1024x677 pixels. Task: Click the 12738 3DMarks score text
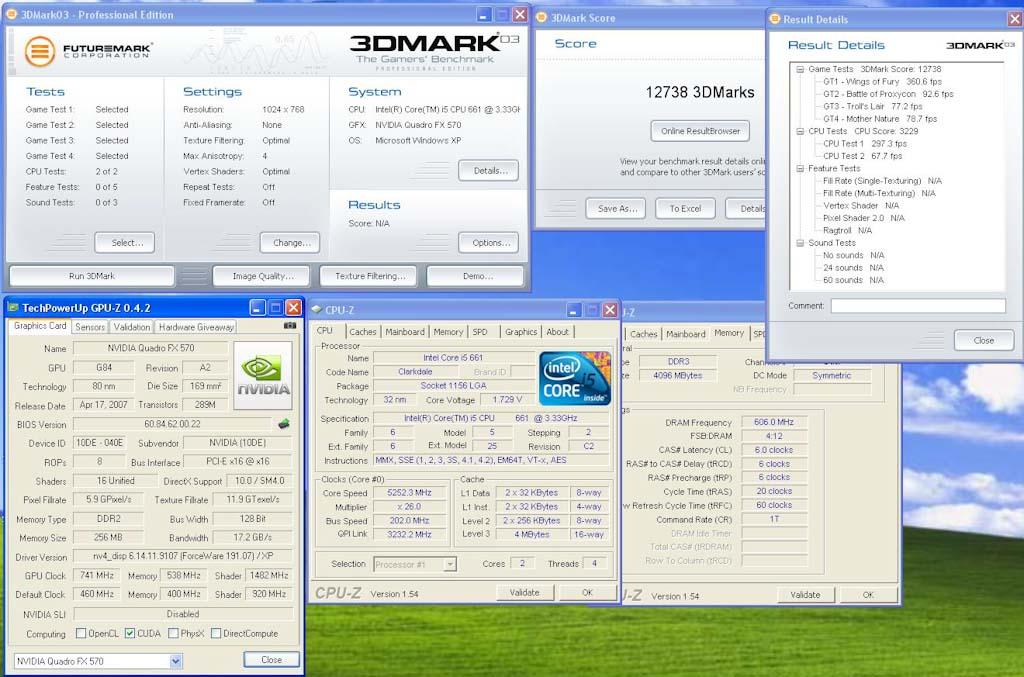(x=699, y=93)
